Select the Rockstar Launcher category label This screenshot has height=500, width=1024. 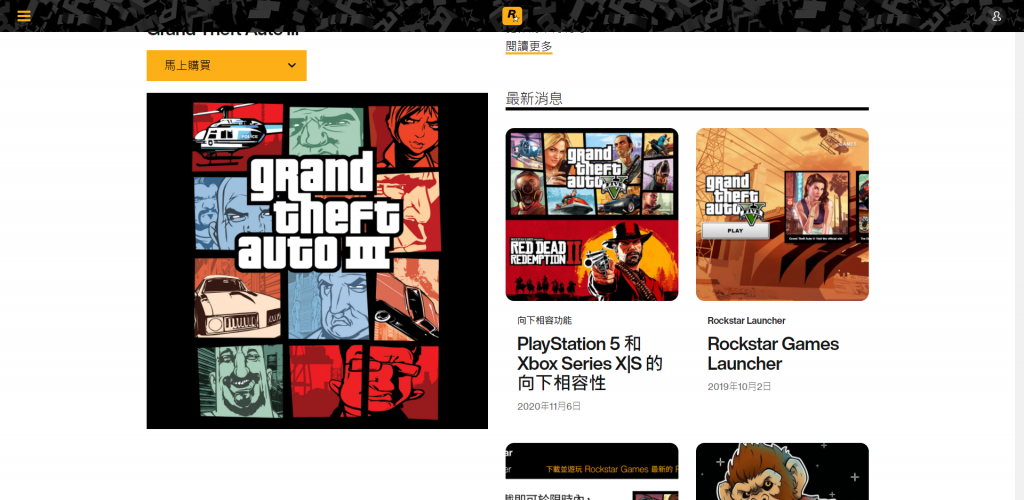coord(746,321)
